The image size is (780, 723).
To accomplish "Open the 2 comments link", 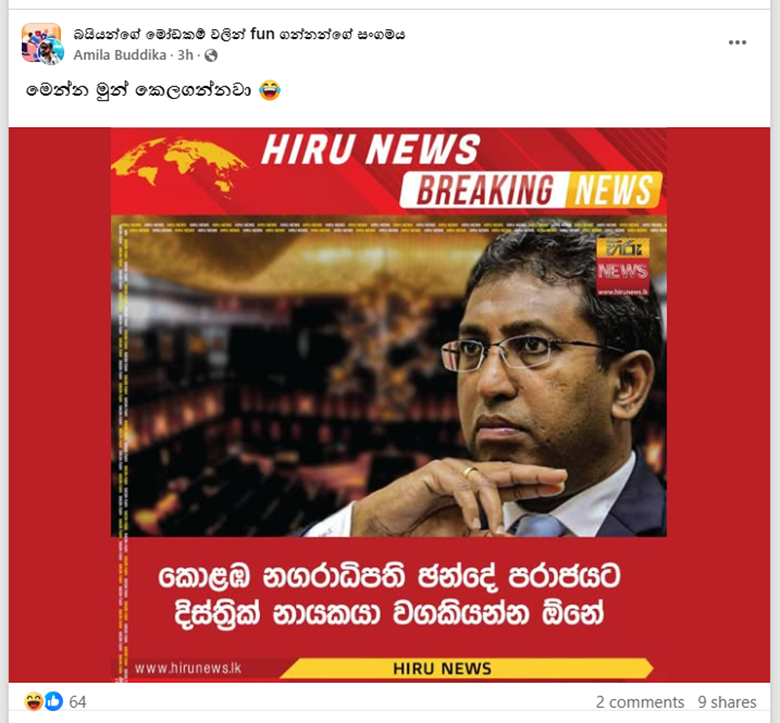I will (x=640, y=702).
